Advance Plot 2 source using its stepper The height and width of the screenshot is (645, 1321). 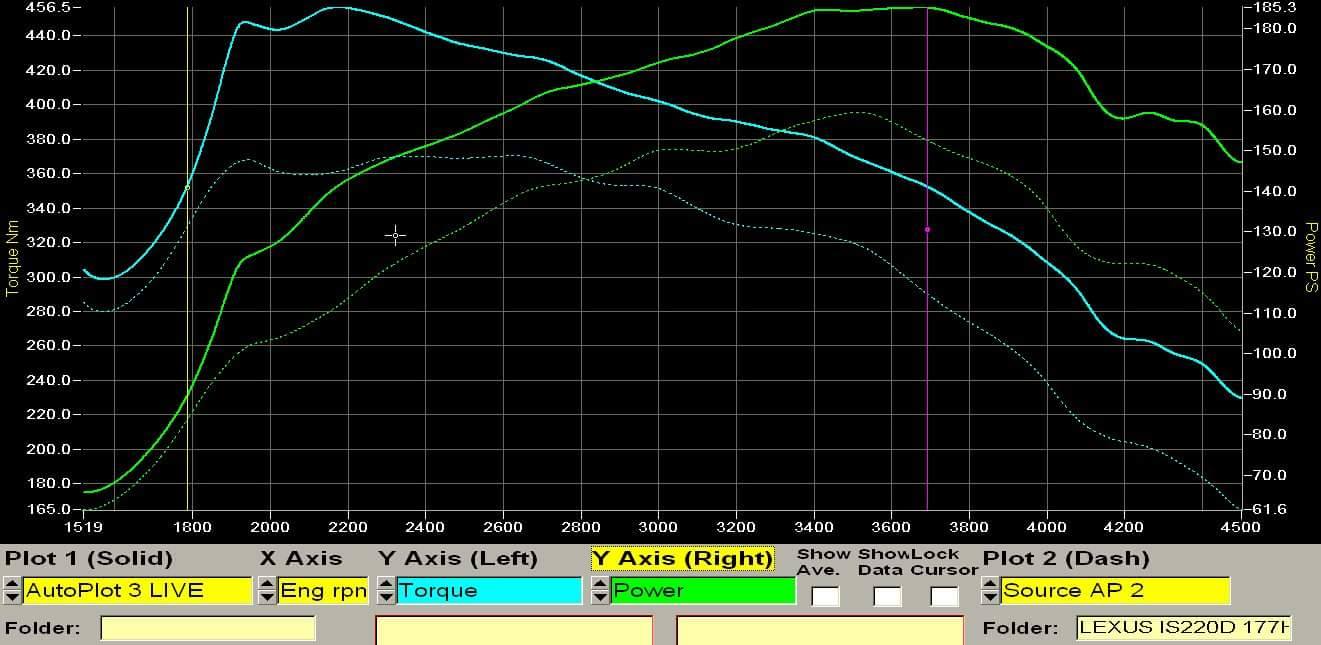tap(990, 585)
